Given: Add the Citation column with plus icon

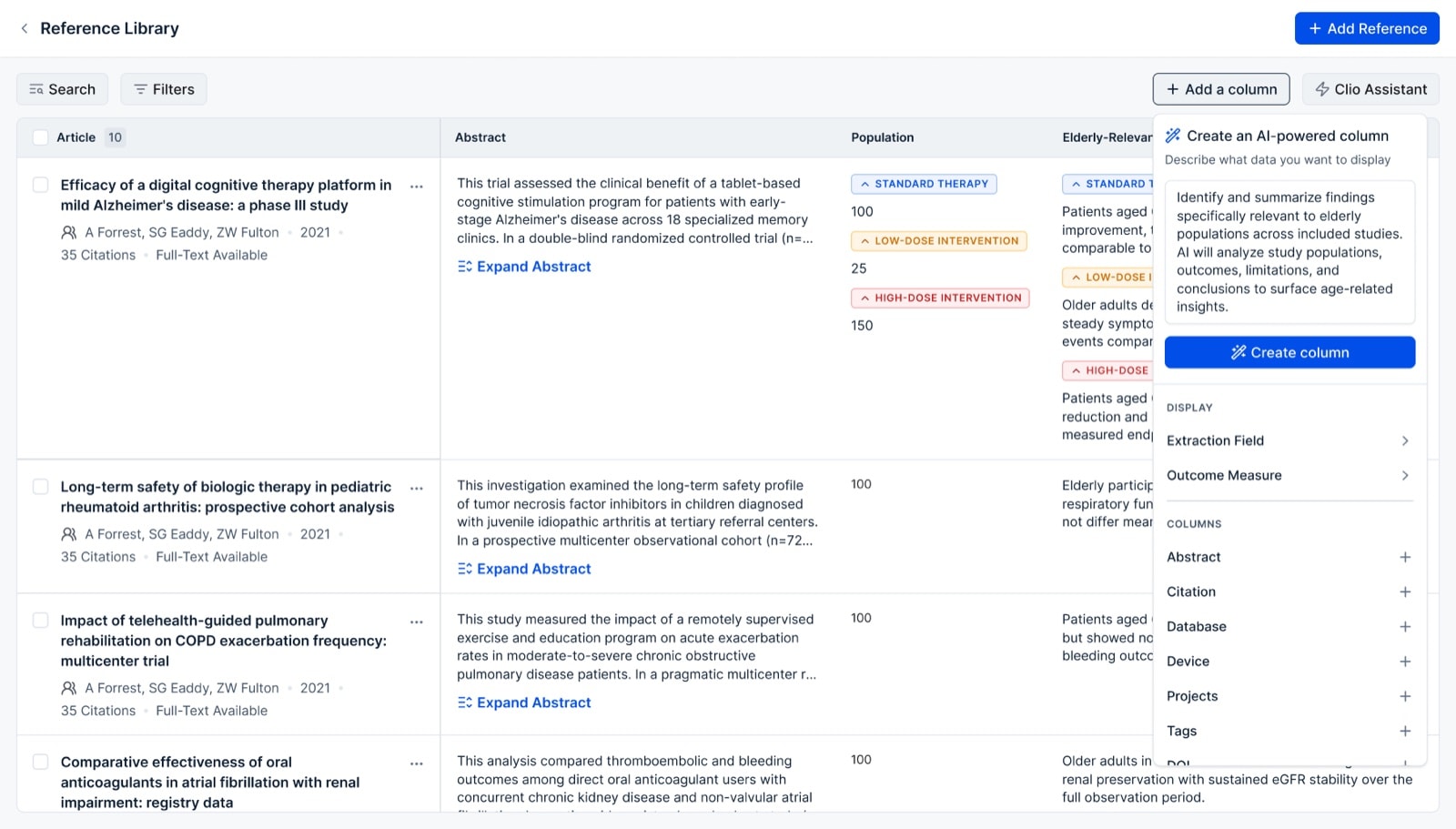Looking at the screenshot, I should tap(1405, 591).
